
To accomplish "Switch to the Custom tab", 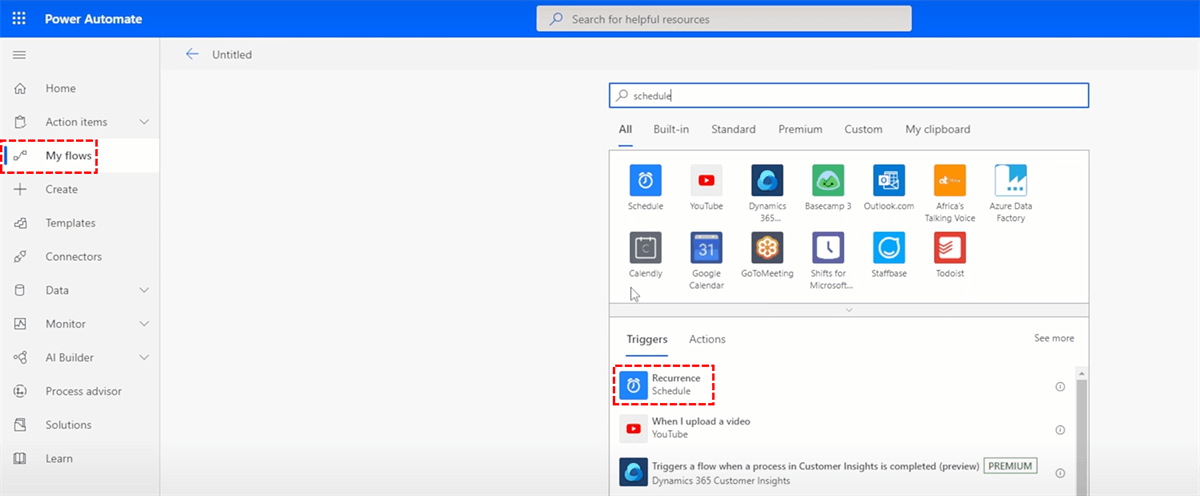I will coord(863,129).
